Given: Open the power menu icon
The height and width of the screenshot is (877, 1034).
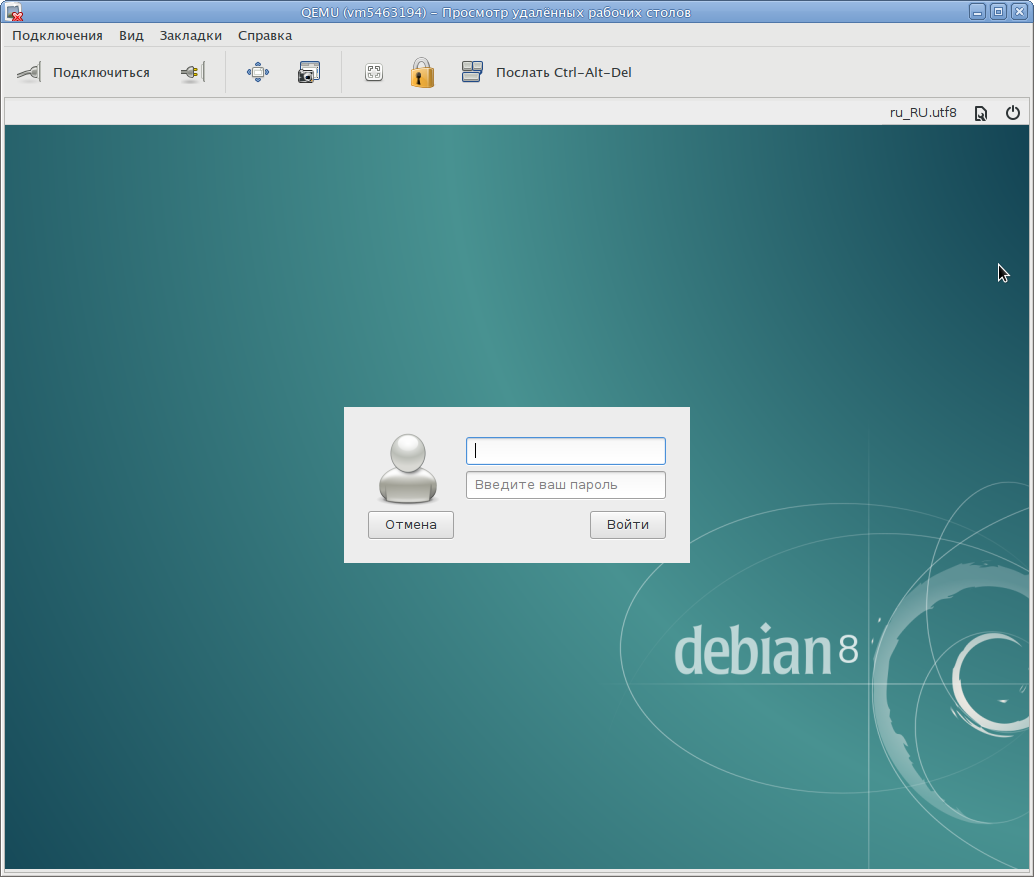Looking at the screenshot, I should [x=1012, y=113].
